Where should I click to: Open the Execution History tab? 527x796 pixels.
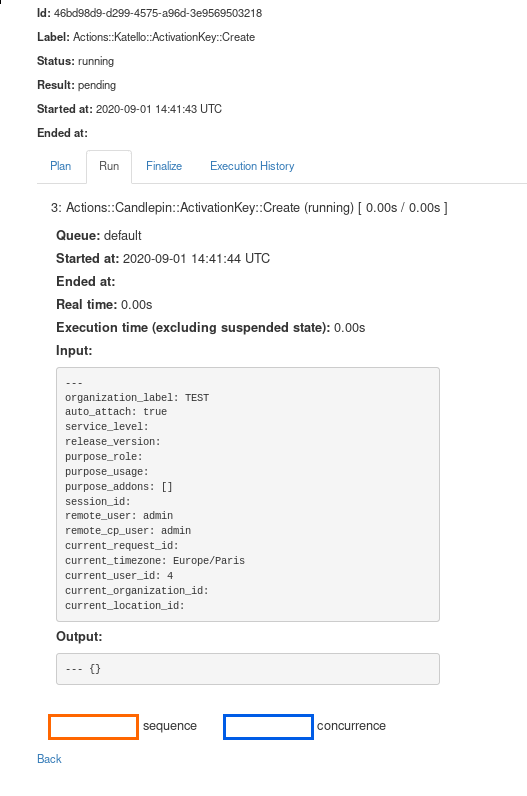(252, 166)
